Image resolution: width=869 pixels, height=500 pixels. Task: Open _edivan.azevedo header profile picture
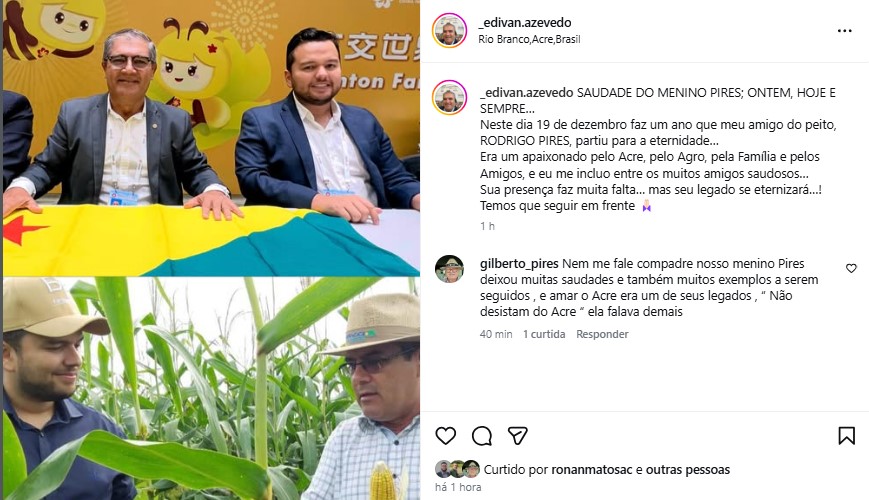tap(449, 30)
